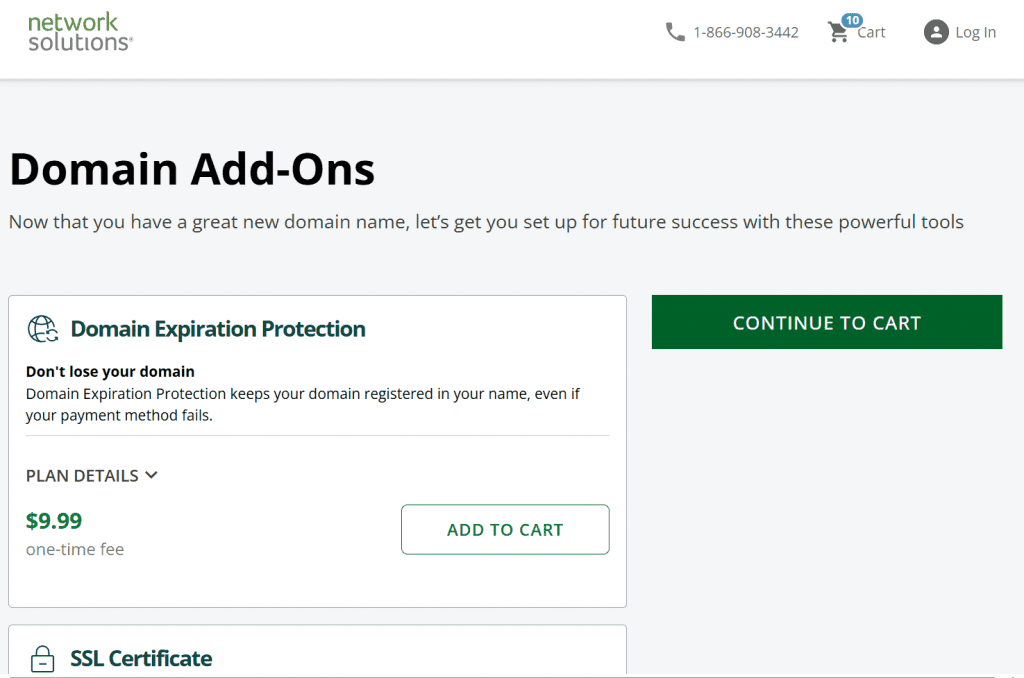Add Domain Expiration Protection to cart
Screen dimensions: 1024x678
click(x=505, y=530)
